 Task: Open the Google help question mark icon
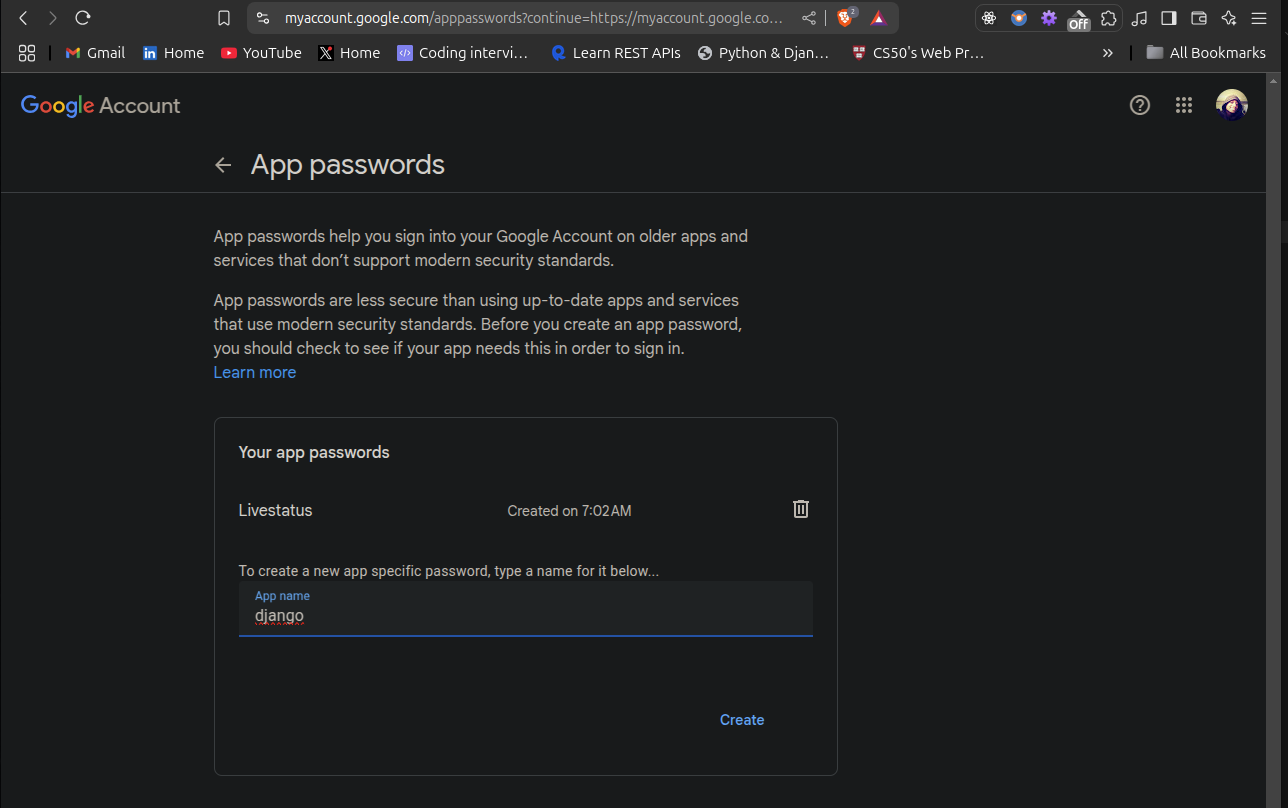tap(1140, 105)
